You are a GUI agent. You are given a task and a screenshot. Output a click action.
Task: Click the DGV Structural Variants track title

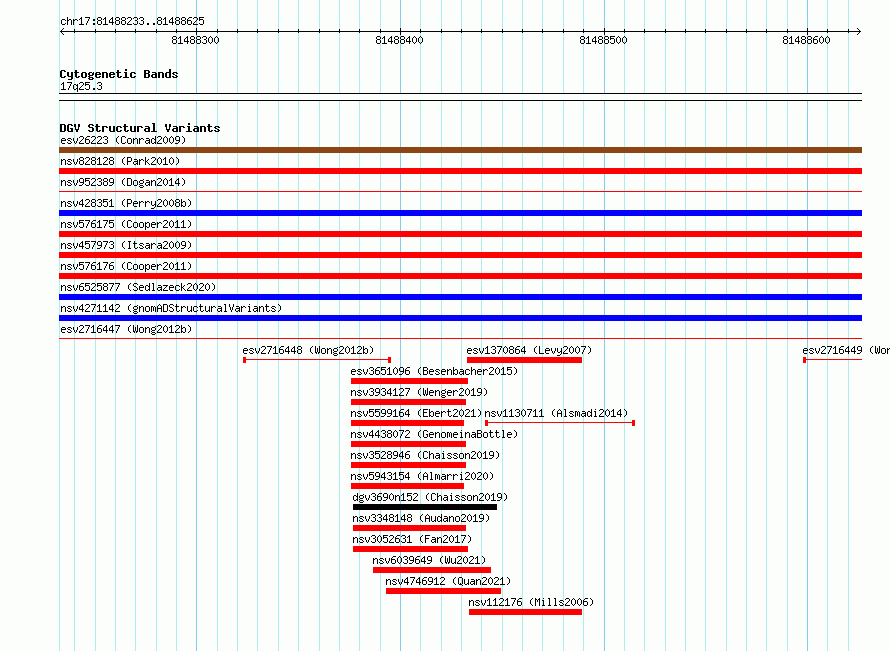[x=140, y=128]
